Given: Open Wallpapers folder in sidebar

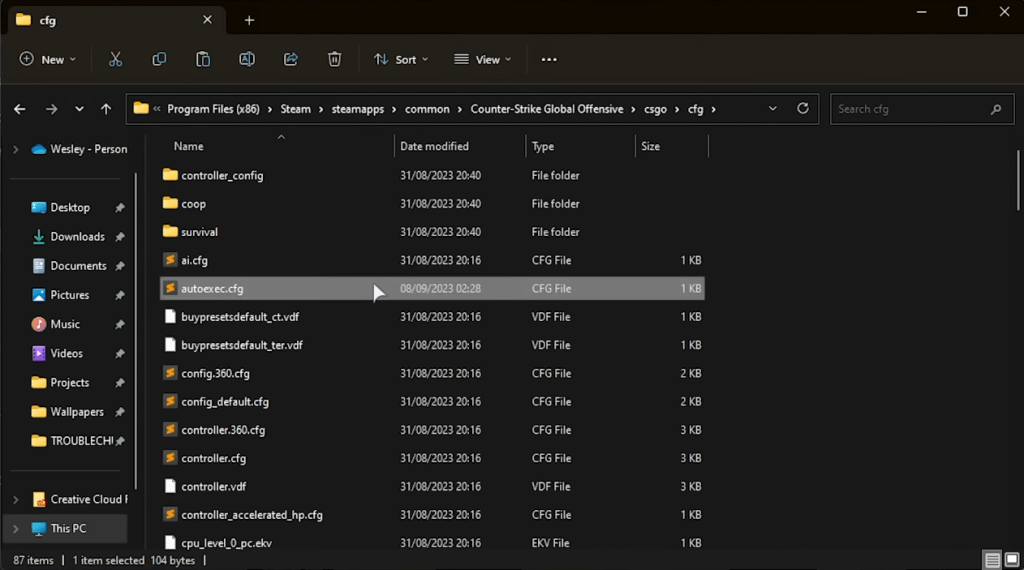Looking at the screenshot, I should coord(76,412).
